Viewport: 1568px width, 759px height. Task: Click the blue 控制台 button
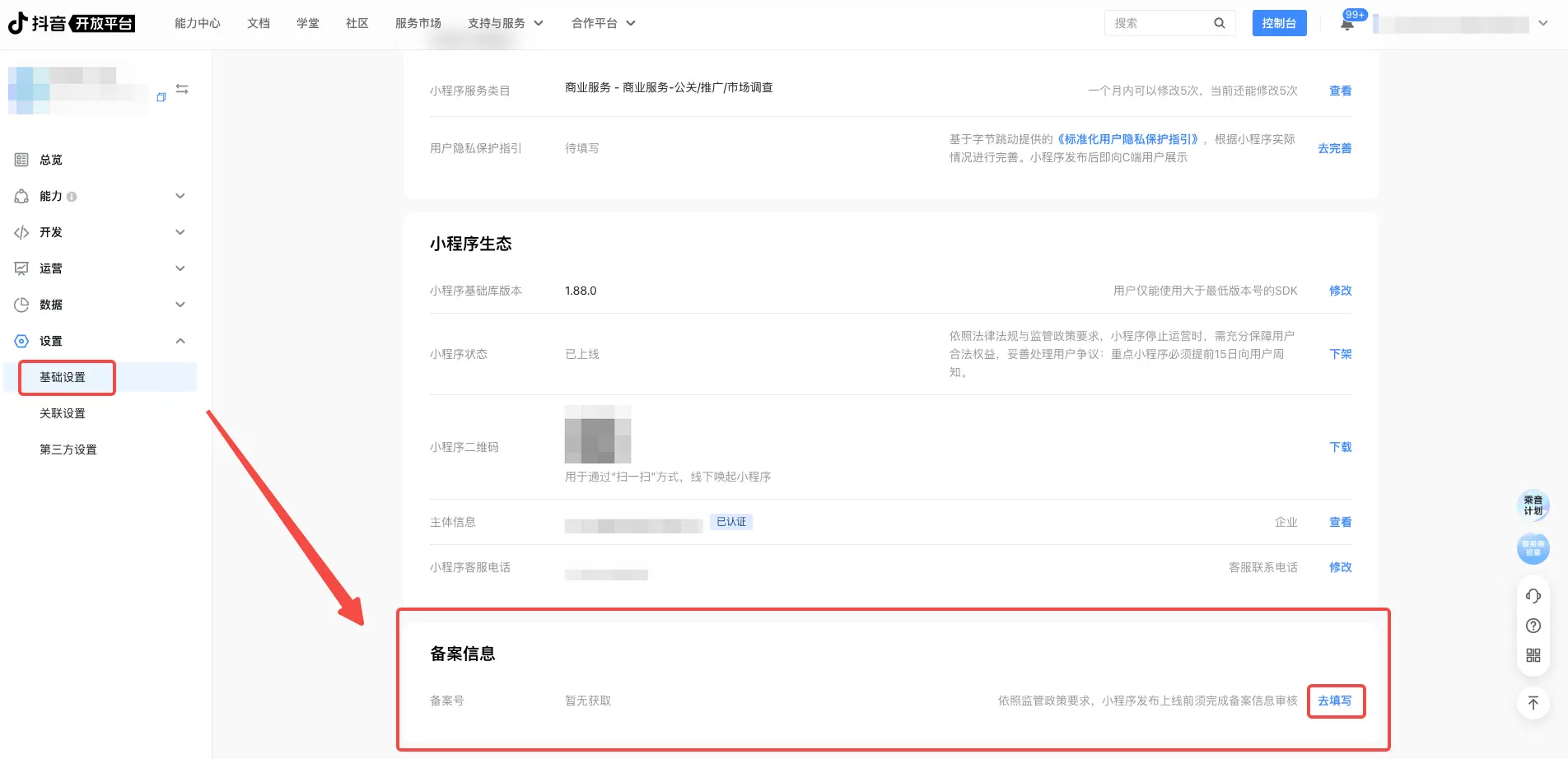[1279, 23]
